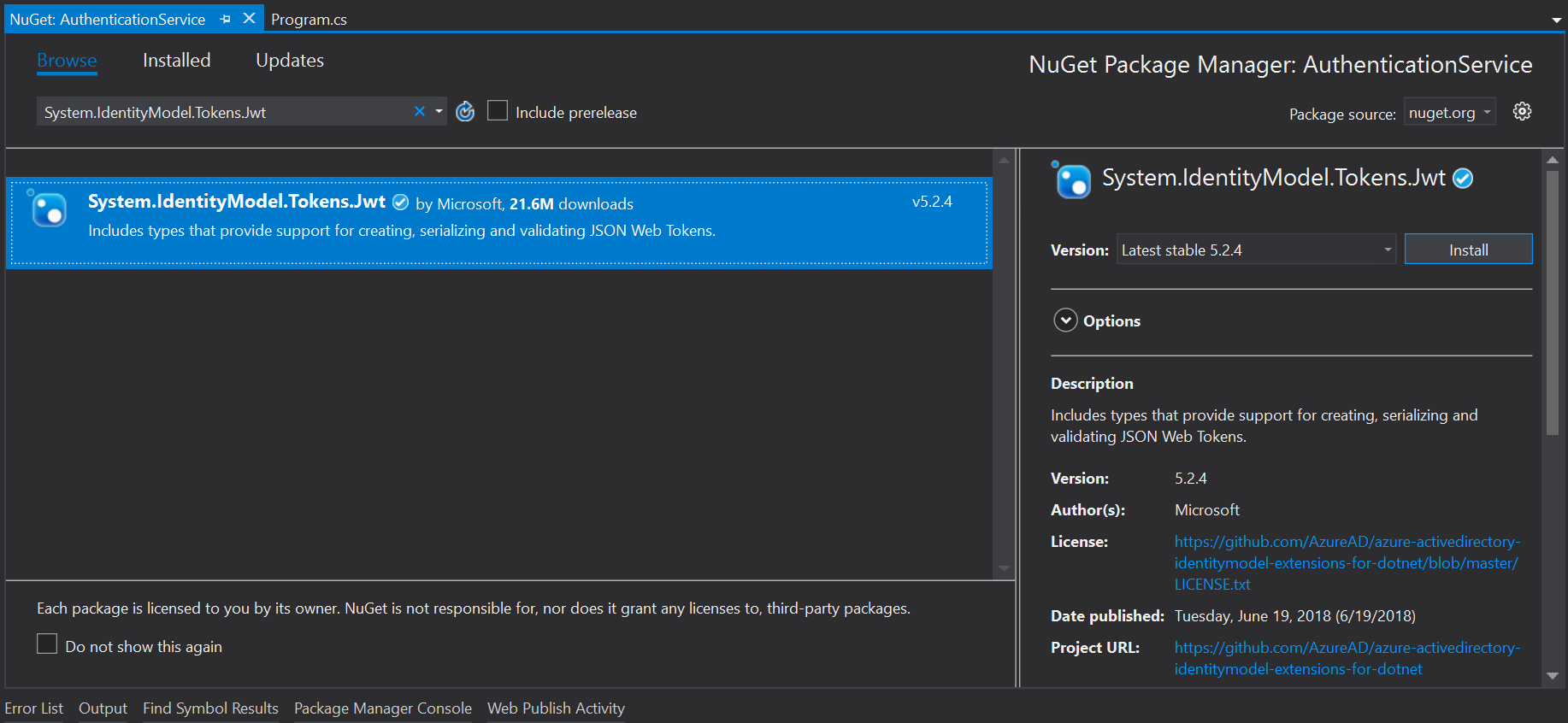This screenshot has width=1568, height=723.
Task: Expand the Options section
Action: point(1065,320)
